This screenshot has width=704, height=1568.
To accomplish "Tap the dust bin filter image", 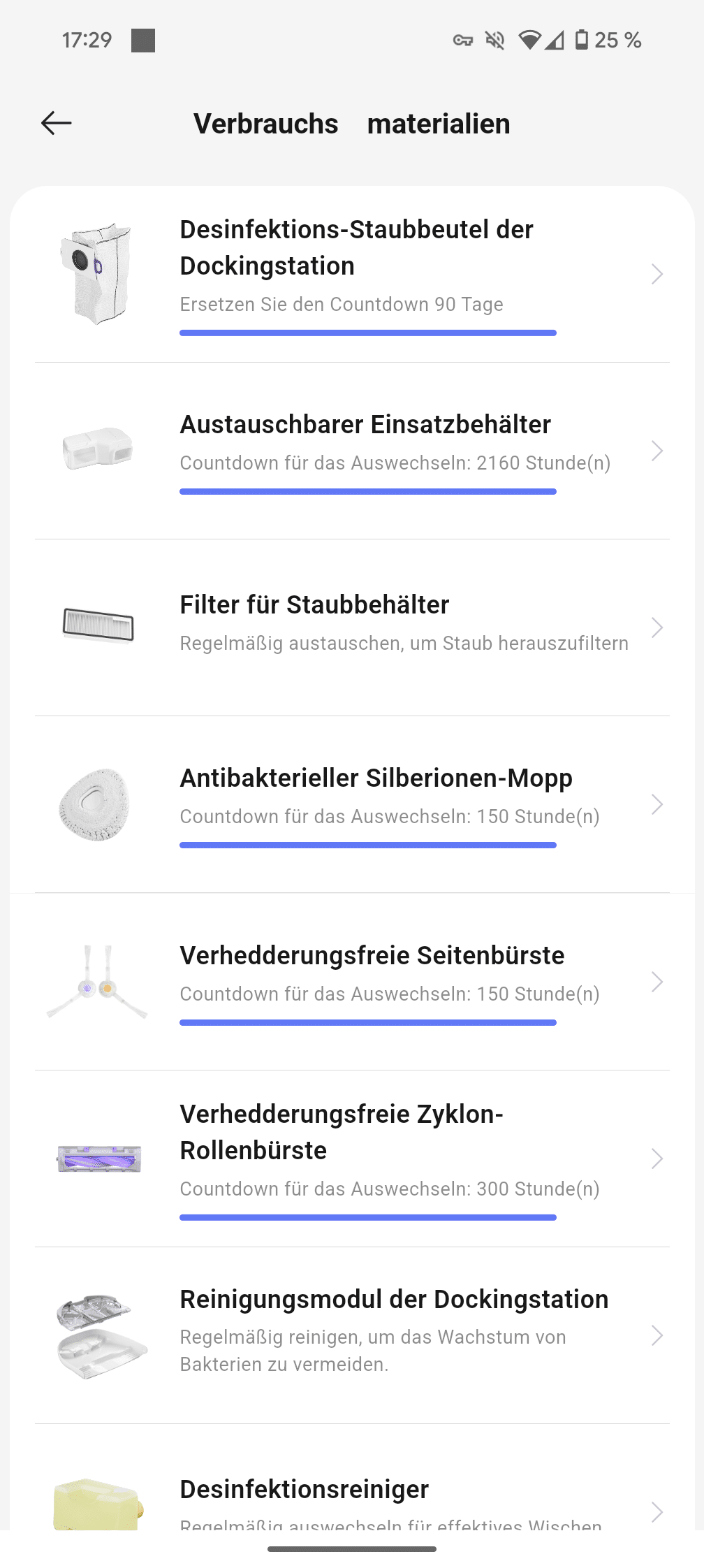I will 98,625.
